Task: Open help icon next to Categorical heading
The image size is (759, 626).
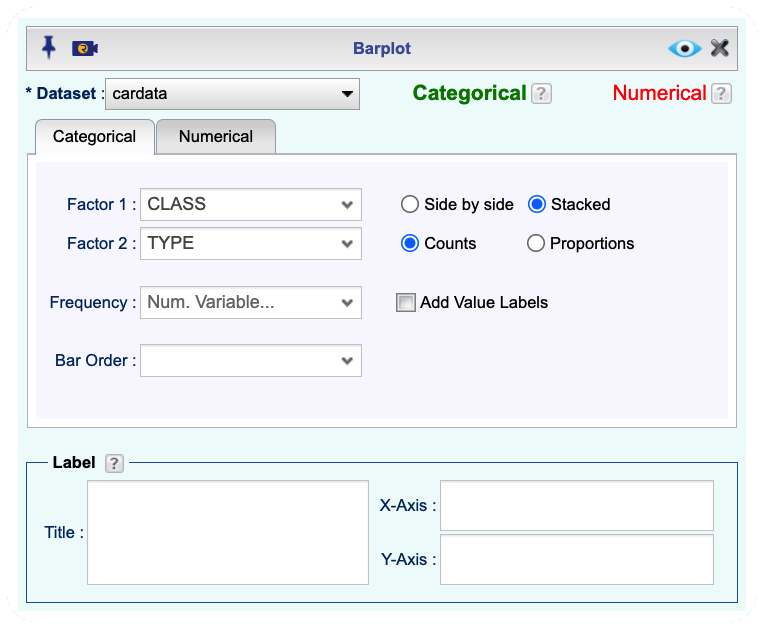Action: [541, 93]
